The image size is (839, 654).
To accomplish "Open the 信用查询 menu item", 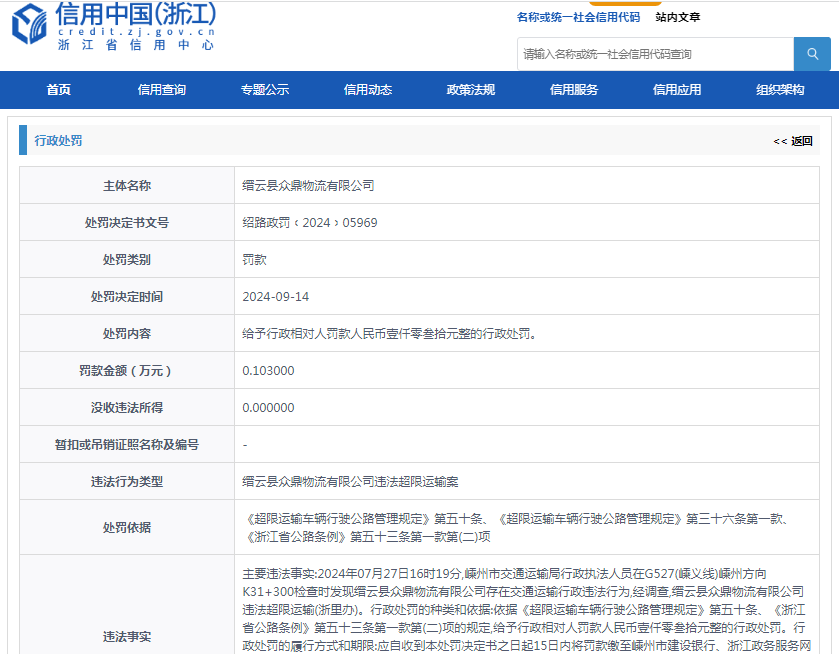I will [x=162, y=90].
